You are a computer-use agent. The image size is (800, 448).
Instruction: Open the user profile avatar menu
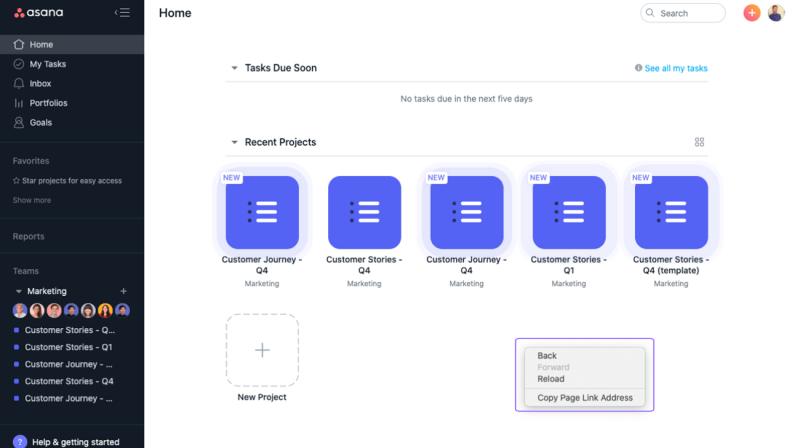point(776,13)
